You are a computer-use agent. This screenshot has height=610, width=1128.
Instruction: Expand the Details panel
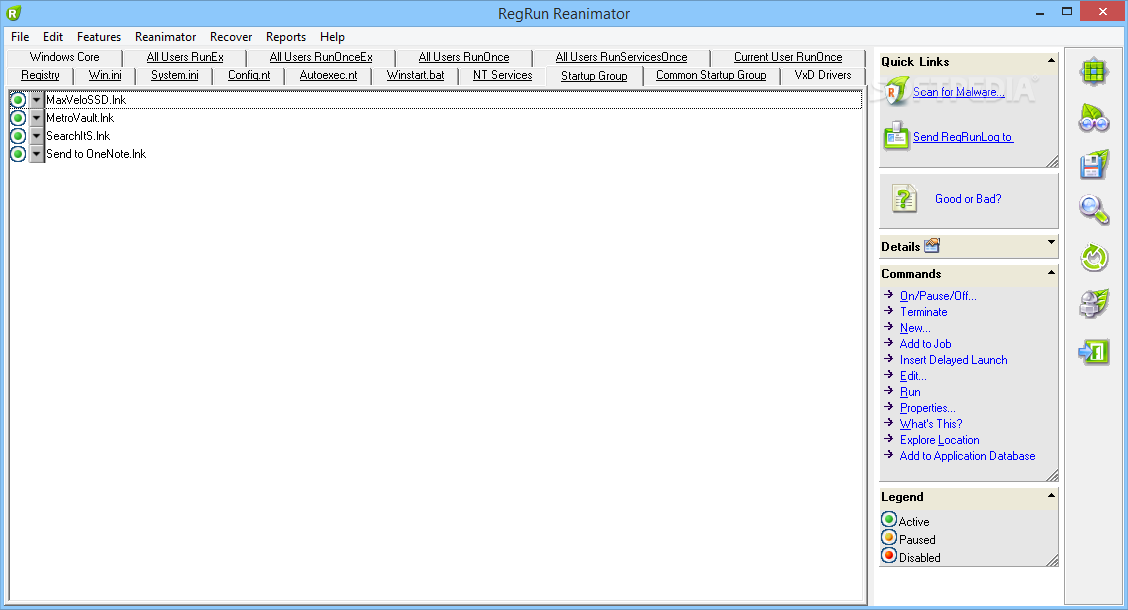pyautogui.click(x=1051, y=242)
